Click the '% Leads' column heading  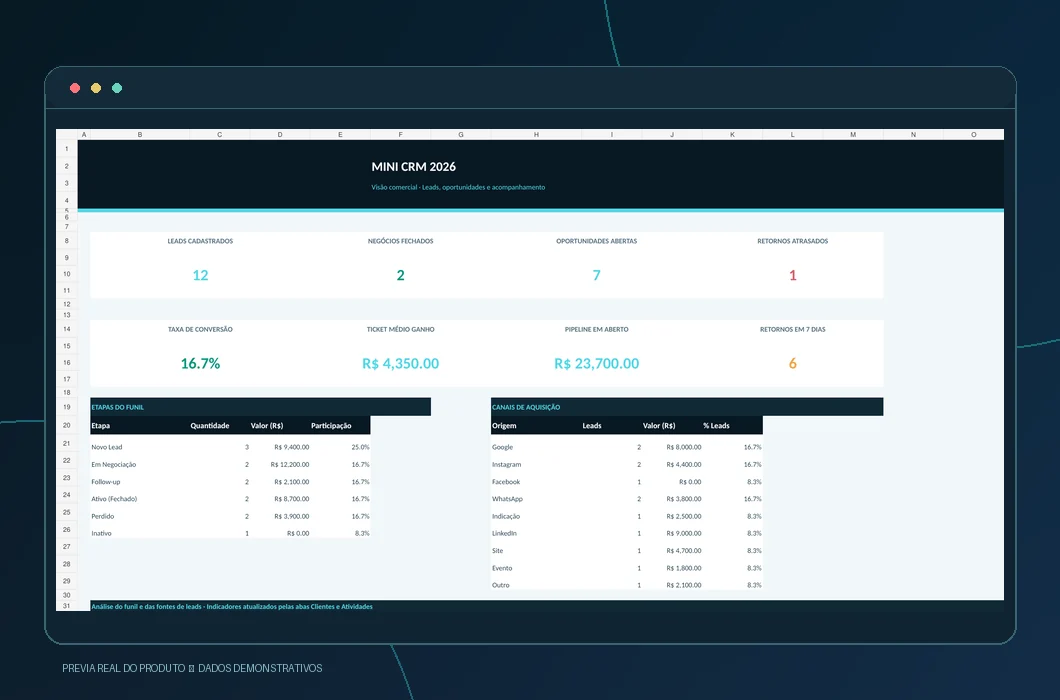(x=716, y=425)
